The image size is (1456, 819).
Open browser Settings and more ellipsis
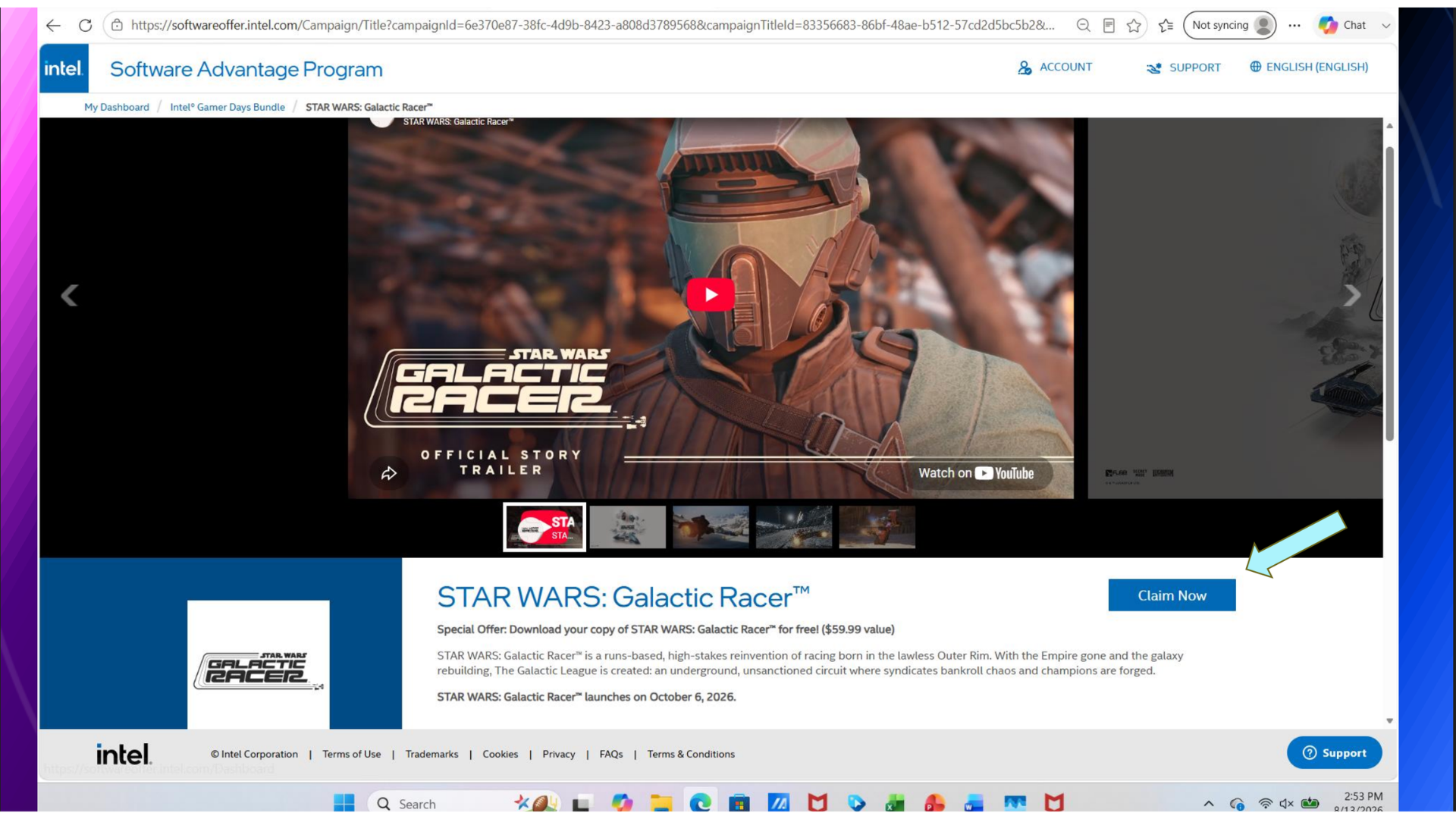tap(1294, 25)
